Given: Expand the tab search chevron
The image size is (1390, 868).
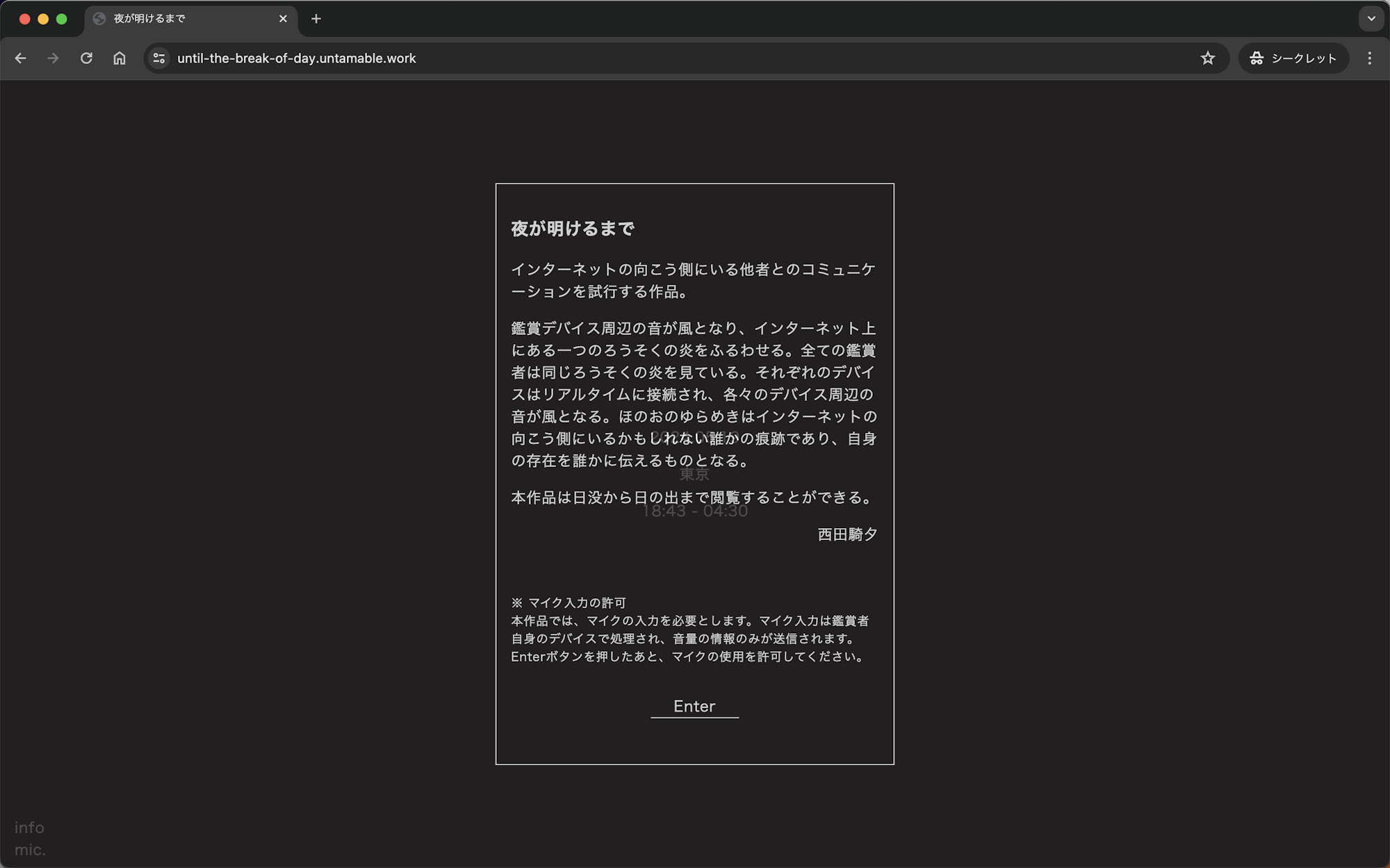Looking at the screenshot, I should 1371,19.
